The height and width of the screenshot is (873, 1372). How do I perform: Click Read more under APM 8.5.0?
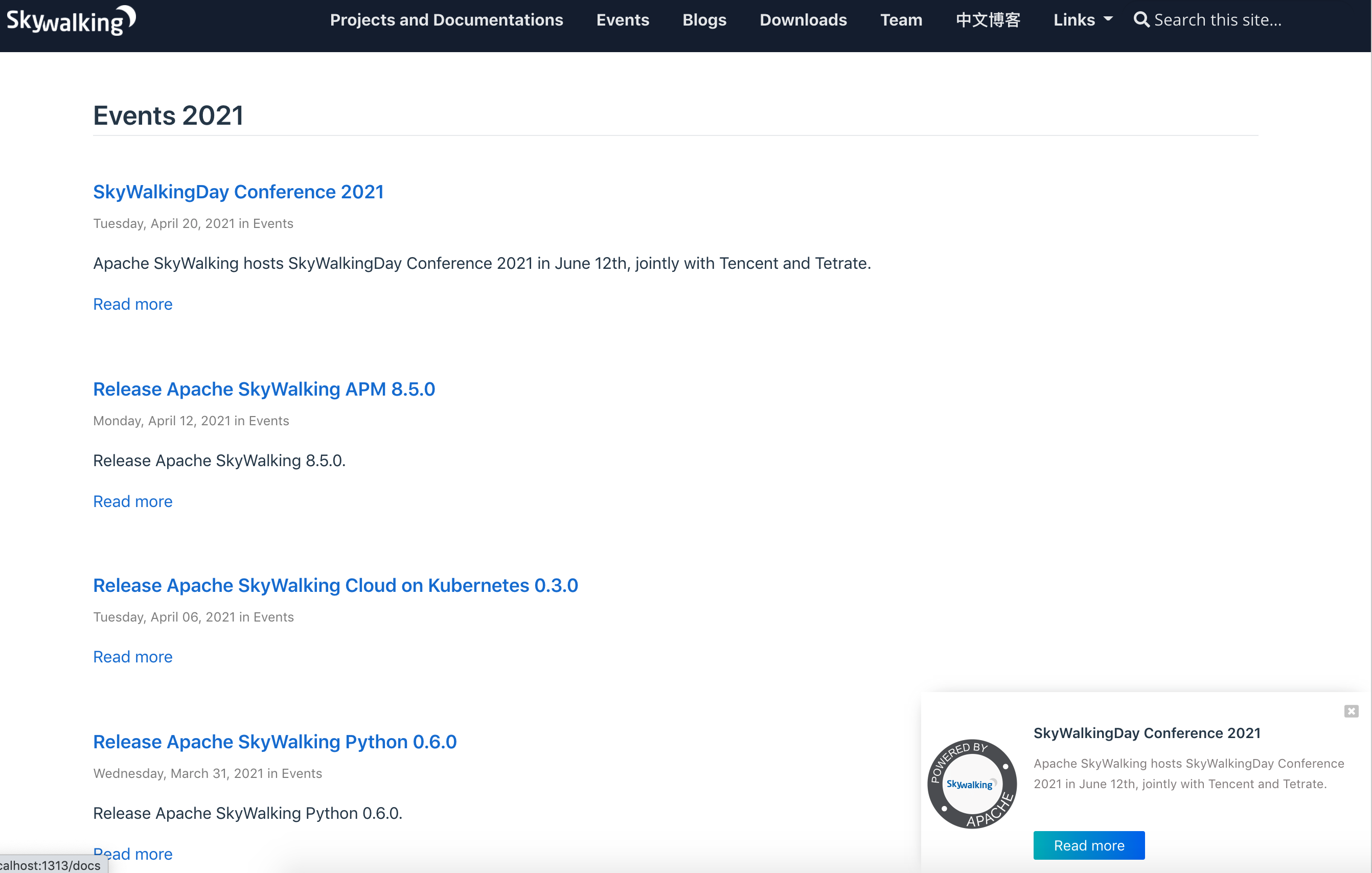pos(132,501)
